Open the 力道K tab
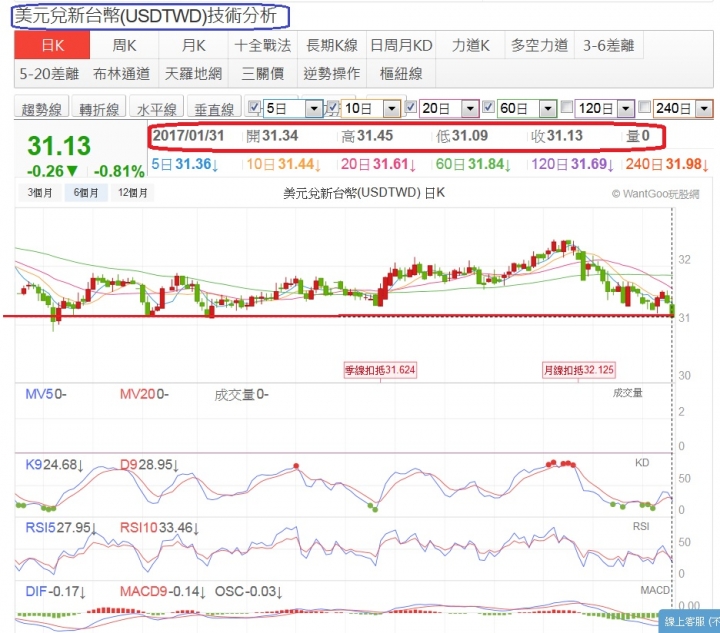Image resolution: width=720 pixels, height=633 pixels. click(x=470, y=45)
